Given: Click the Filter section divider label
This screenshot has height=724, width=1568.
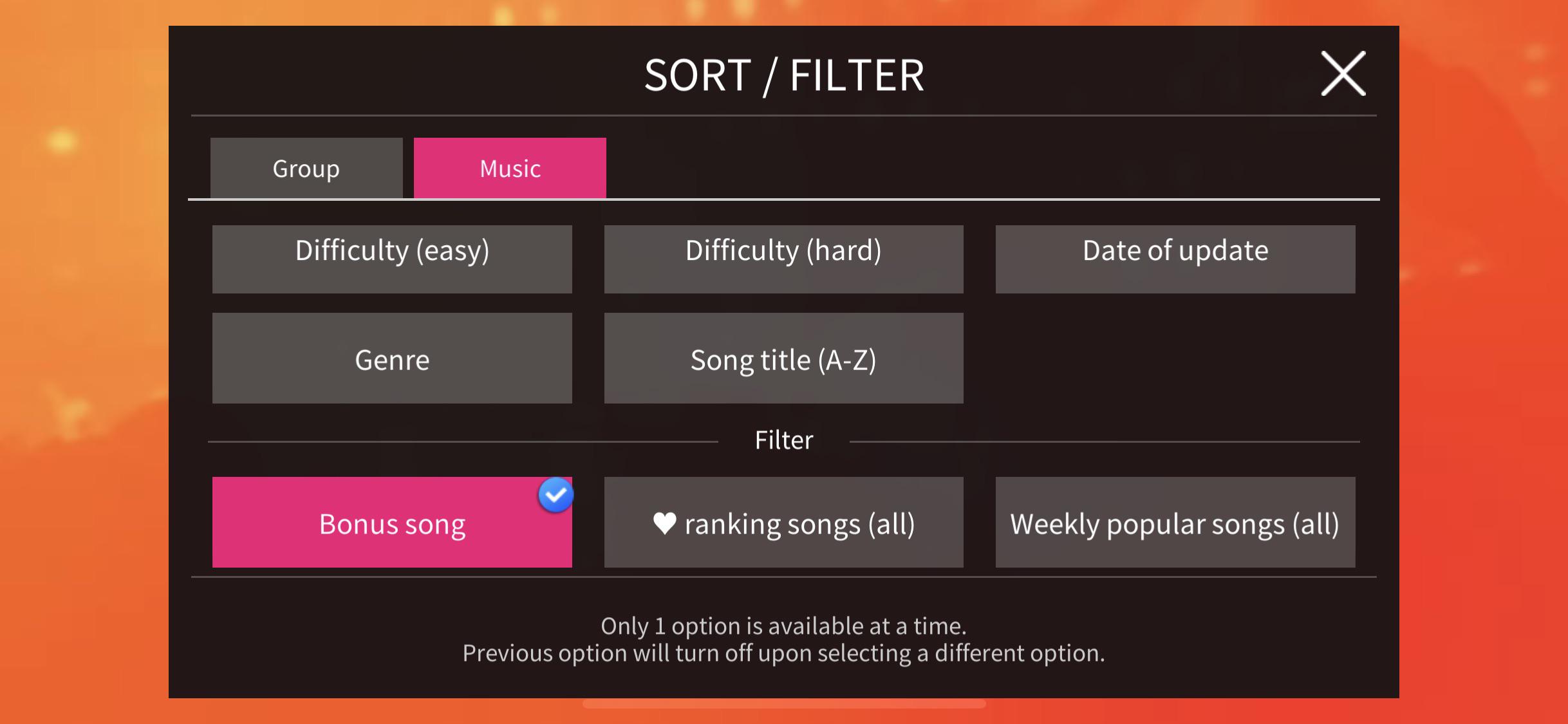Looking at the screenshot, I should [783, 439].
